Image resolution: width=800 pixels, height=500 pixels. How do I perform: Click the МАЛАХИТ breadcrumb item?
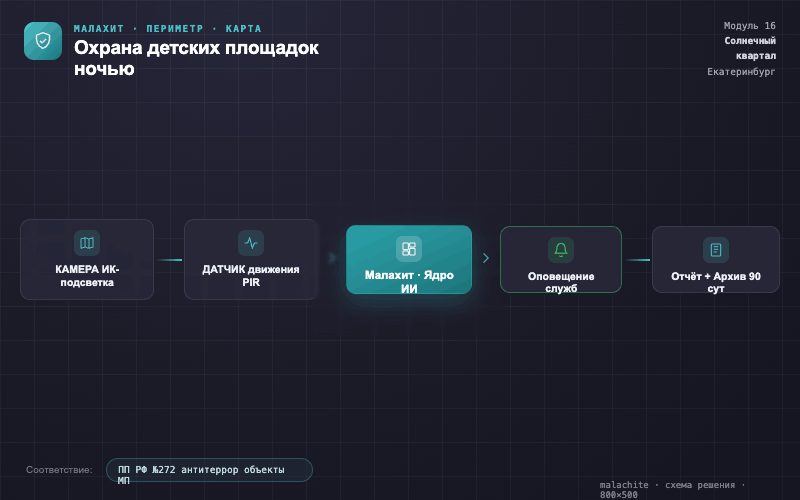tap(98, 29)
